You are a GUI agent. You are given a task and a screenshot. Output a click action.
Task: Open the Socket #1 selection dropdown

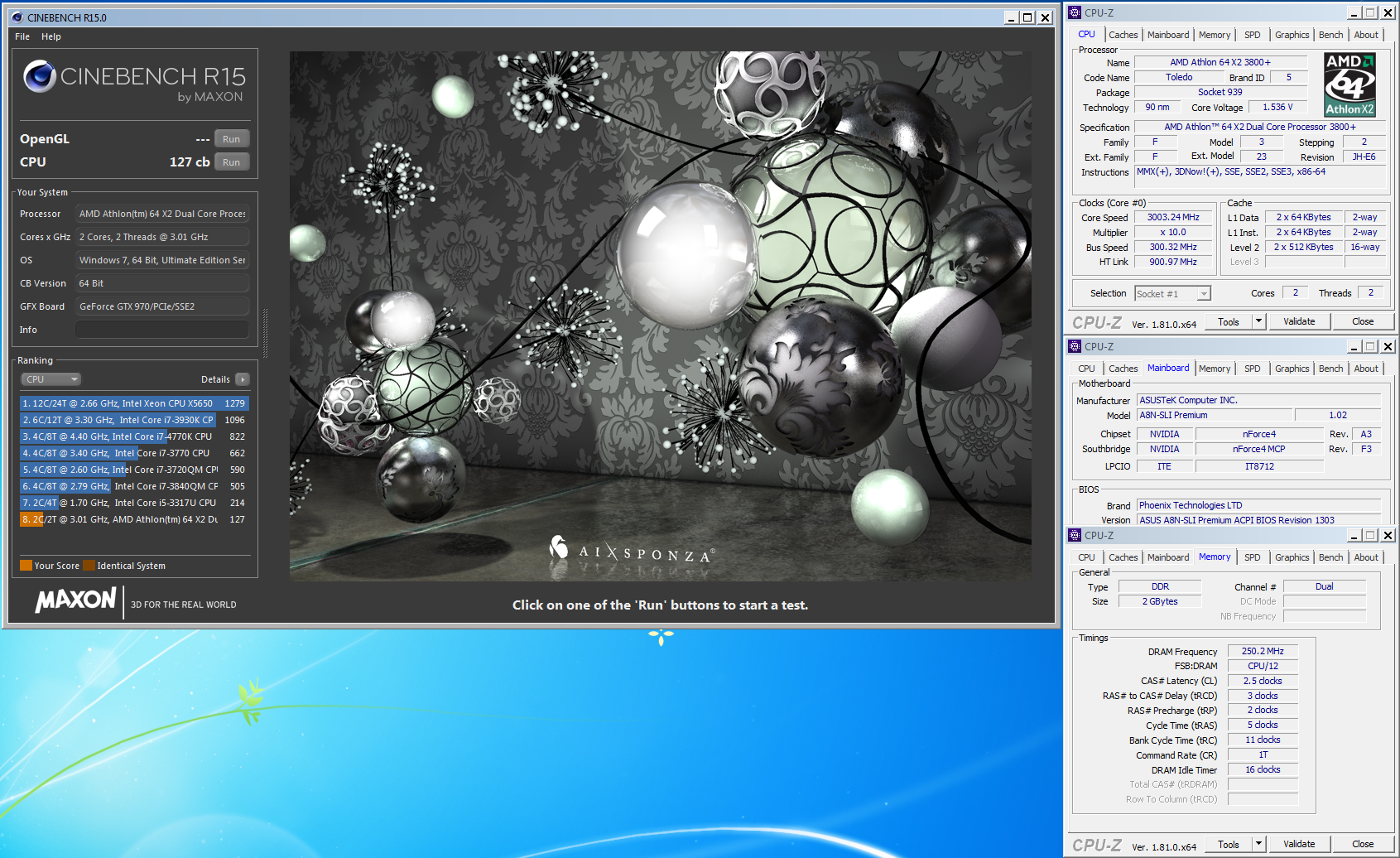1172,294
